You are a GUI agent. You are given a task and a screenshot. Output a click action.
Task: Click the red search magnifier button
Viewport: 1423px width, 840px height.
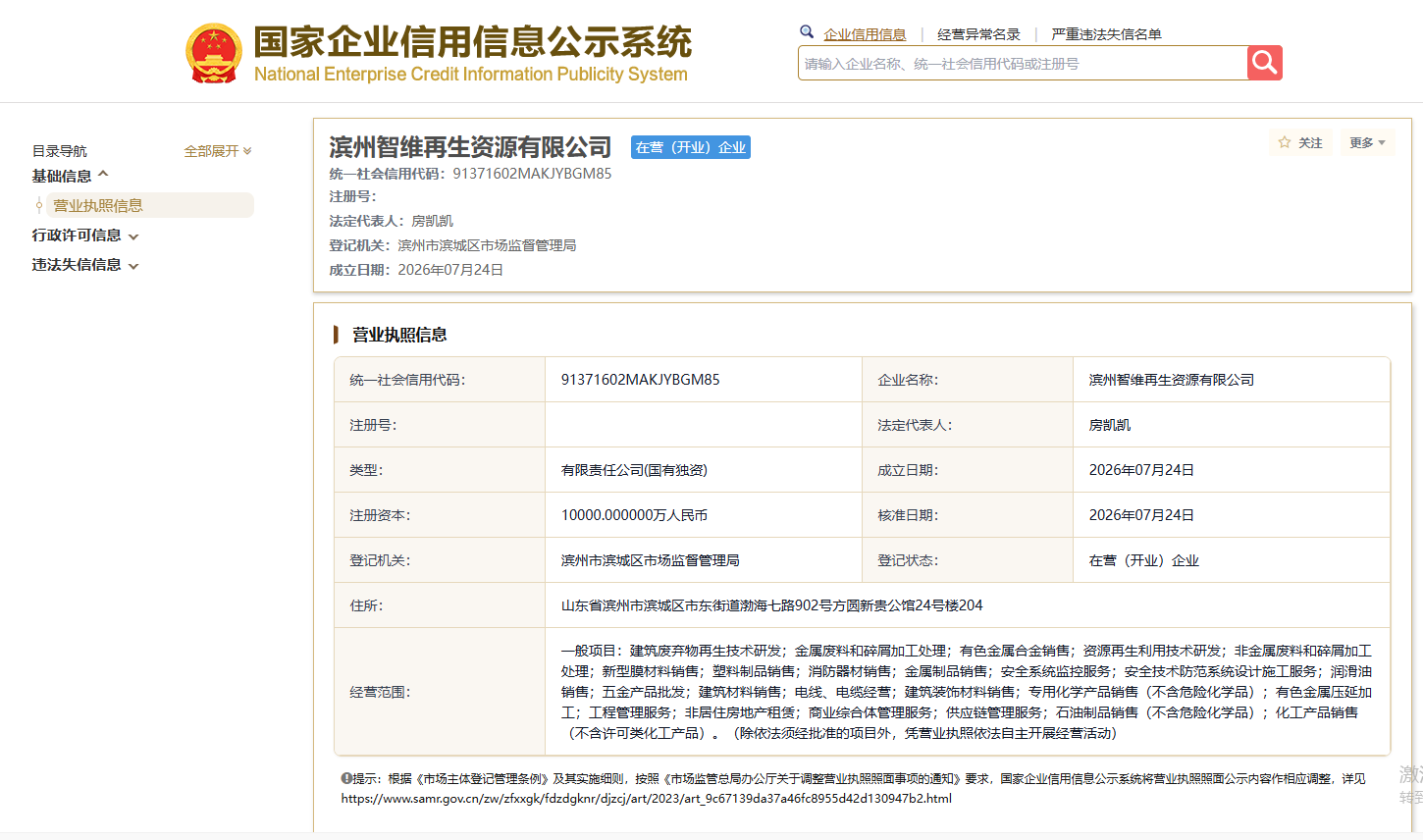(x=1265, y=63)
